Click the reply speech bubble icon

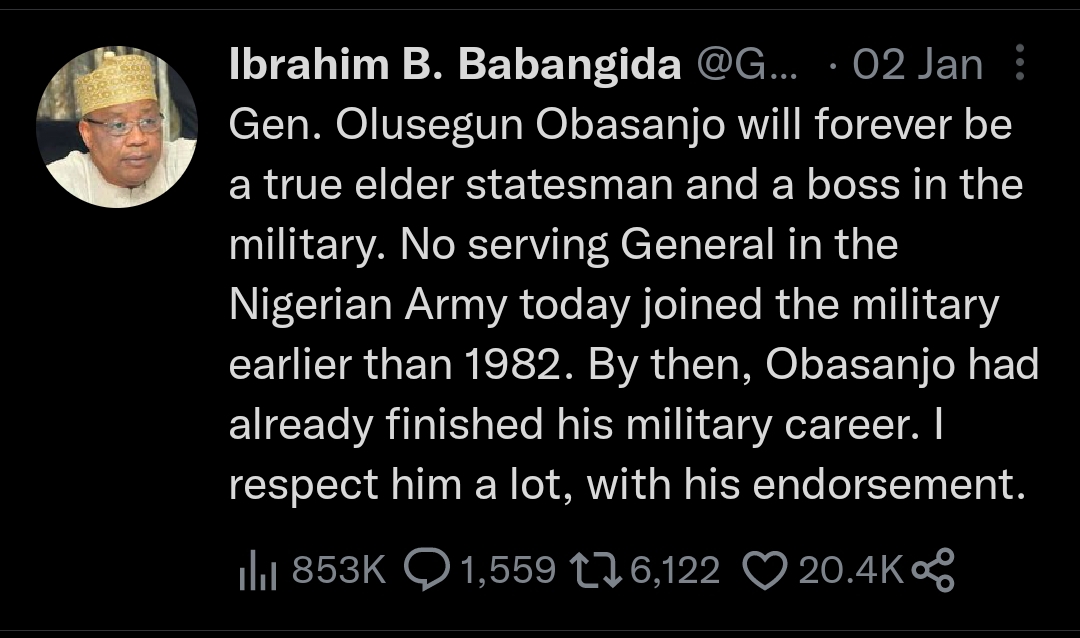coord(426,570)
